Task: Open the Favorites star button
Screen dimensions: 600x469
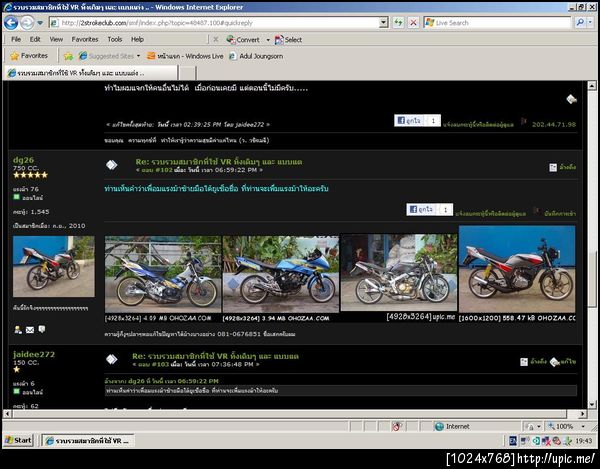Action: (29, 56)
